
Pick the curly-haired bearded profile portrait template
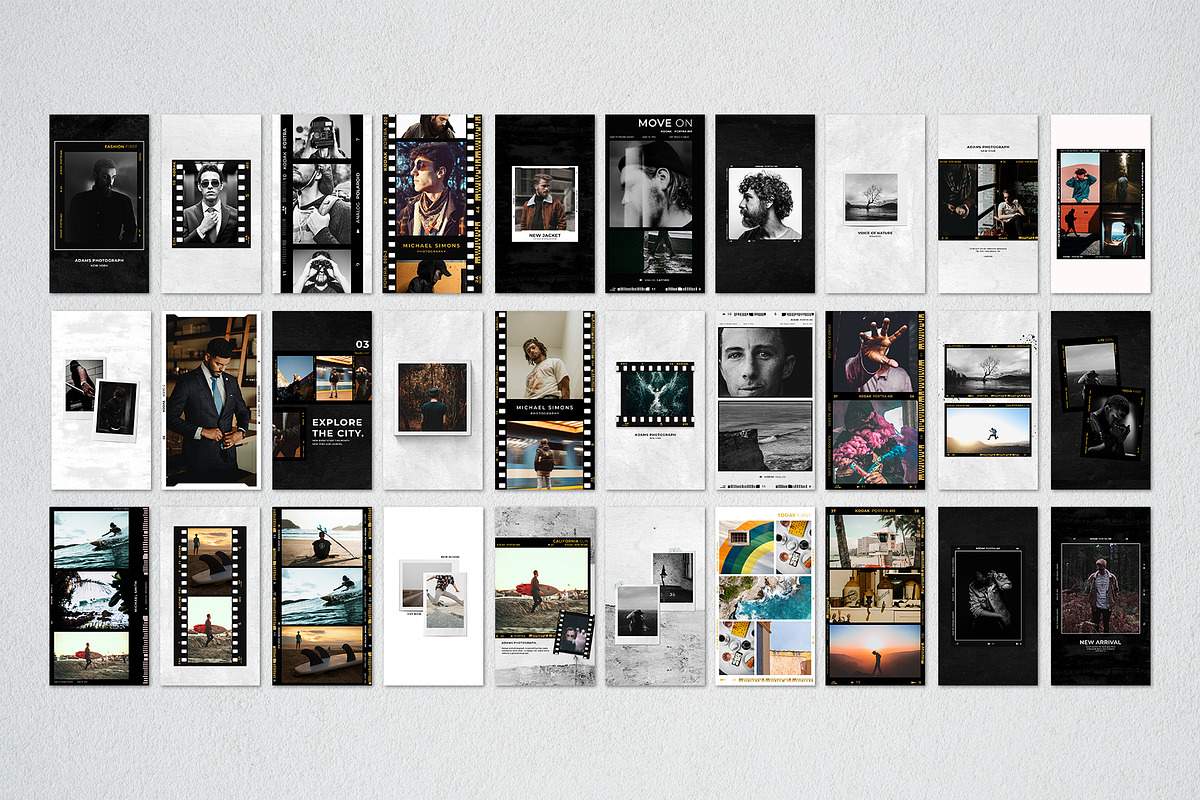(766, 203)
